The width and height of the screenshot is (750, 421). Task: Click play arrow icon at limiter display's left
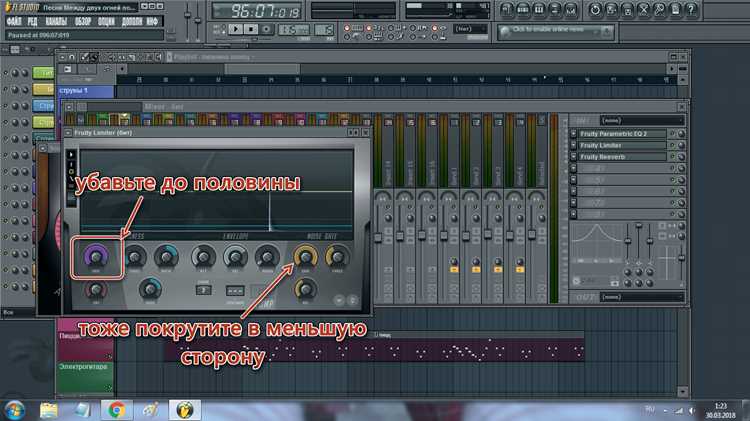pos(71,155)
